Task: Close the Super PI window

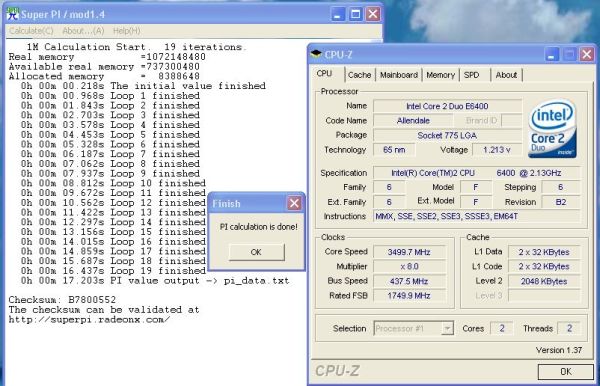Action: tap(373, 15)
